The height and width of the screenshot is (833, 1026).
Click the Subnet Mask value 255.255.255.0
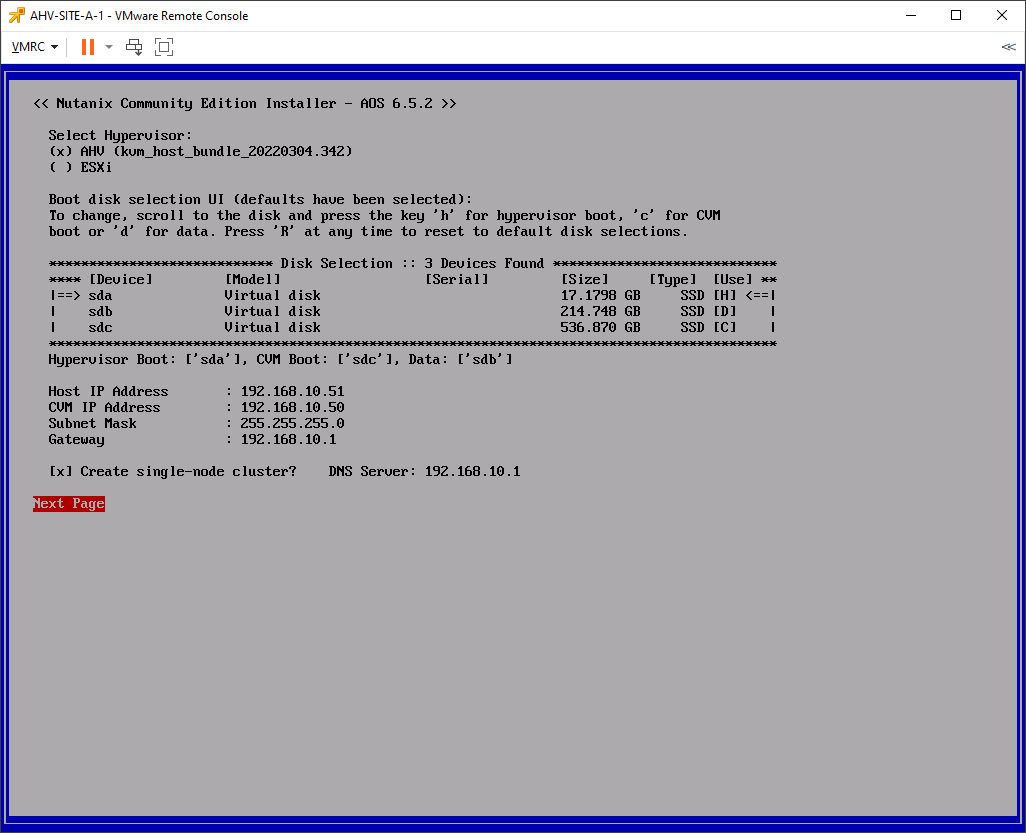(292, 423)
